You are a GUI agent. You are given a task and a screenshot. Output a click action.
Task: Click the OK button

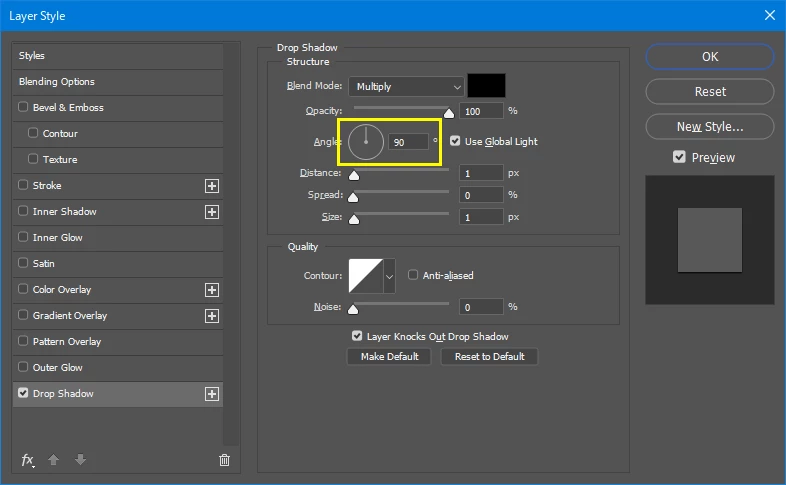coord(710,57)
